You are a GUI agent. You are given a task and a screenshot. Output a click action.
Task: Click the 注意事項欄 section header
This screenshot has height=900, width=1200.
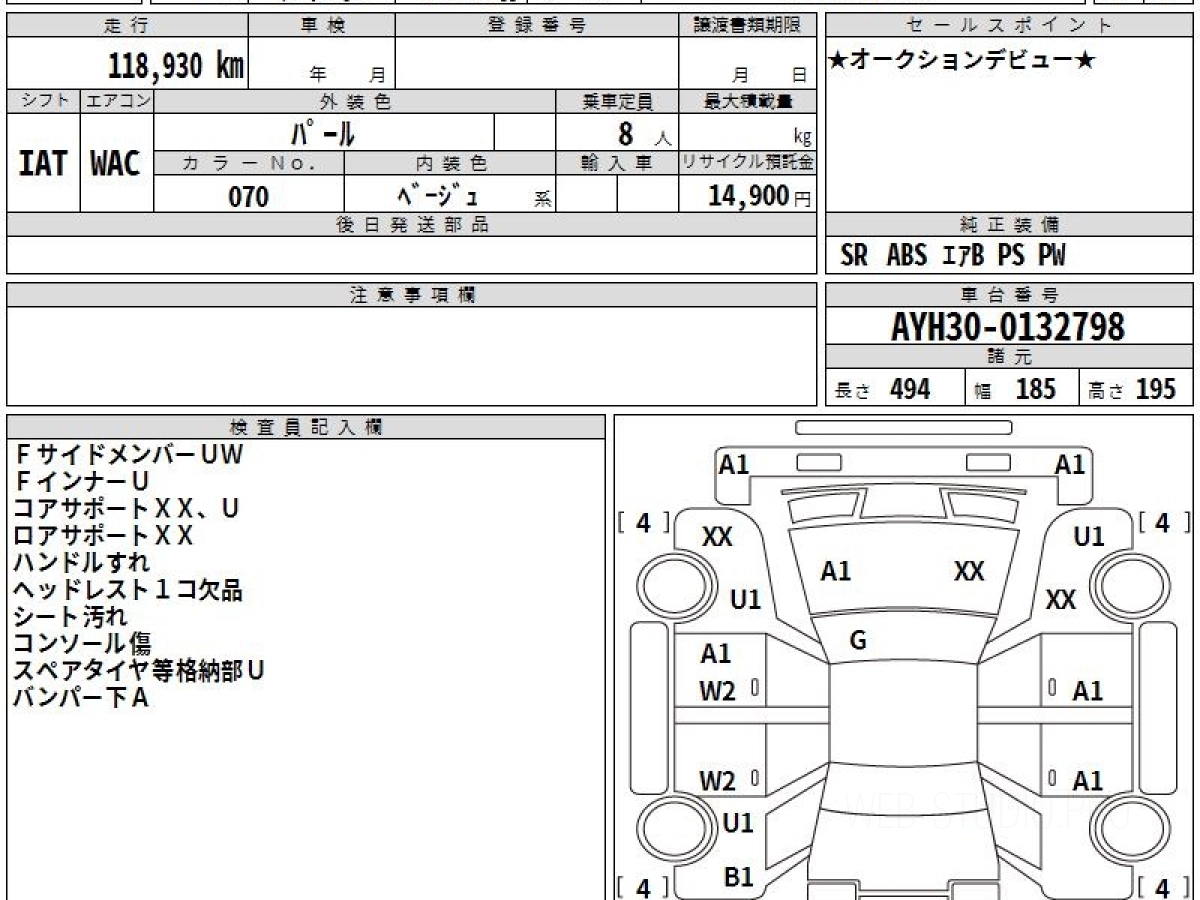click(x=411, y=295)
